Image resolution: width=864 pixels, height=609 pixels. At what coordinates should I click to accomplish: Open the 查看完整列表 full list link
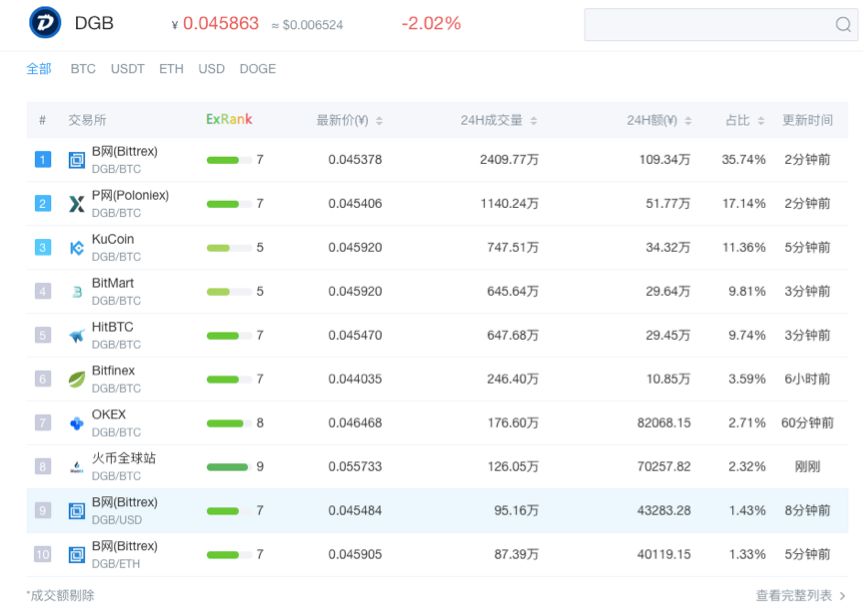[x=793, y=596]
